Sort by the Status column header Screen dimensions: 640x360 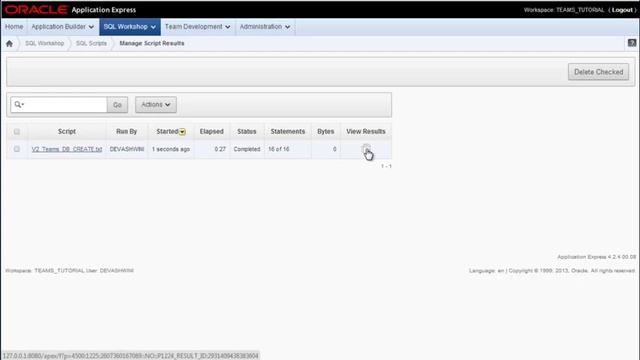coord(247,131)
